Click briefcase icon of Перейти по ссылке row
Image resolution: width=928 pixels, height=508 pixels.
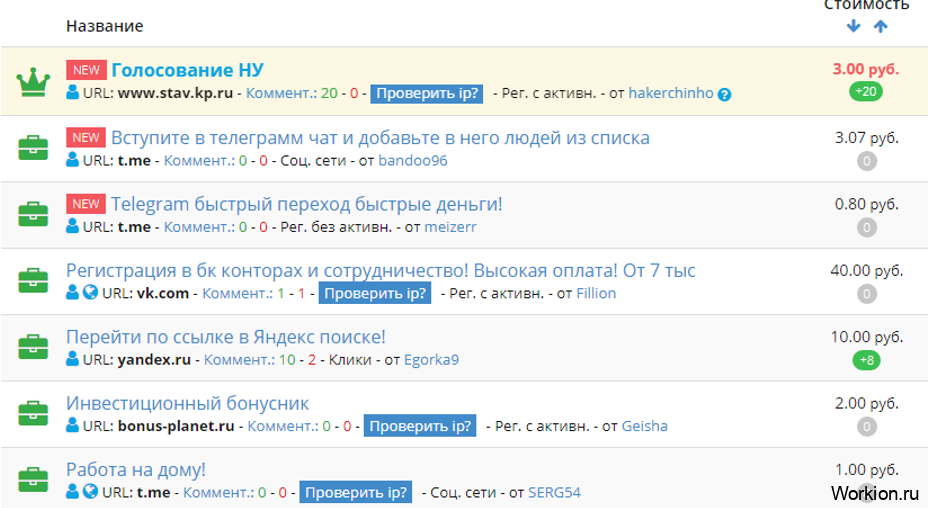33,347
